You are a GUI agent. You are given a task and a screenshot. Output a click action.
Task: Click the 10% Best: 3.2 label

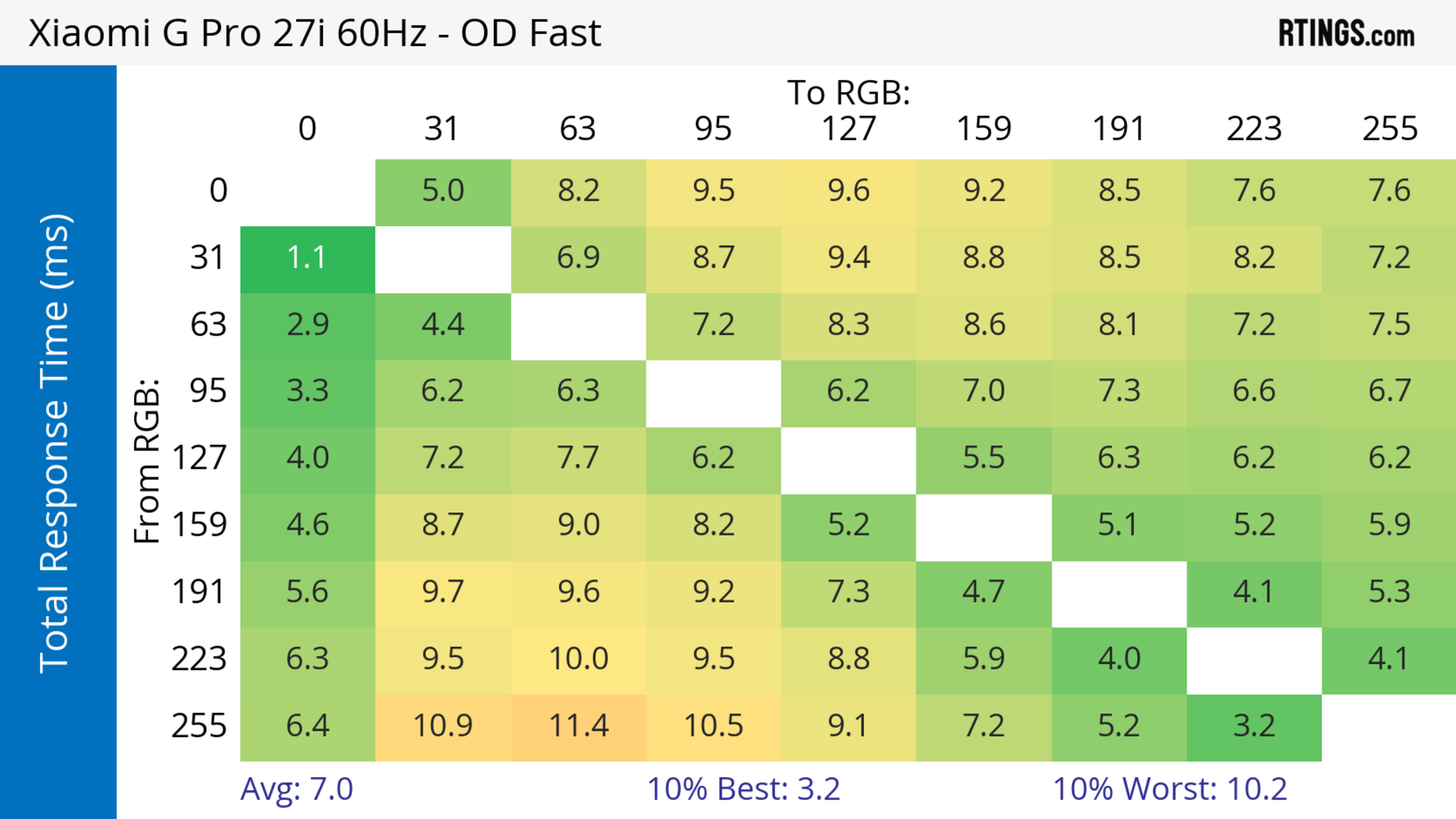click(743, 789)
